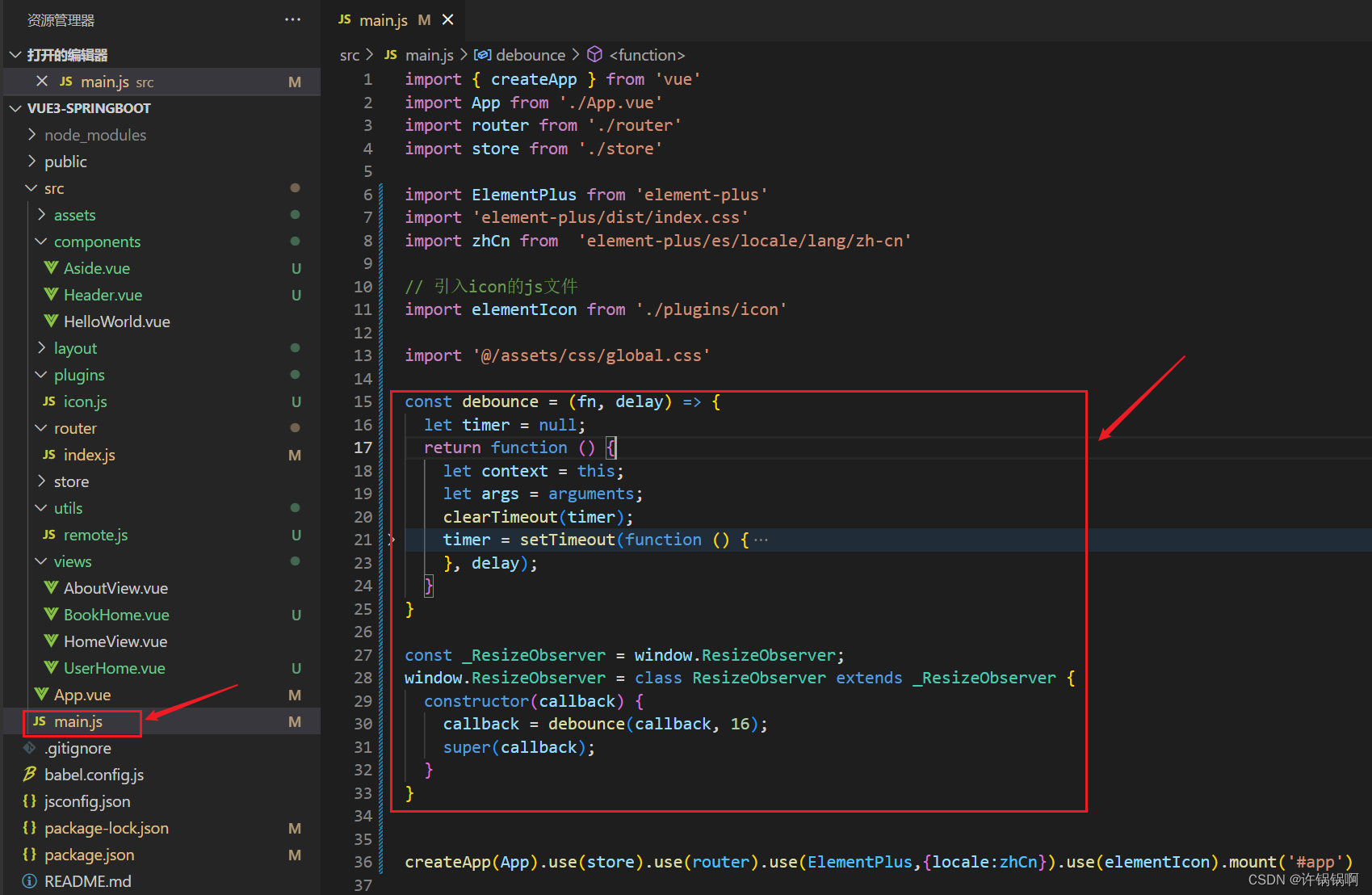1372x895 pixels.
Task: Expand the assets folder
Action: pyautogui.click(x=42, y=215)
